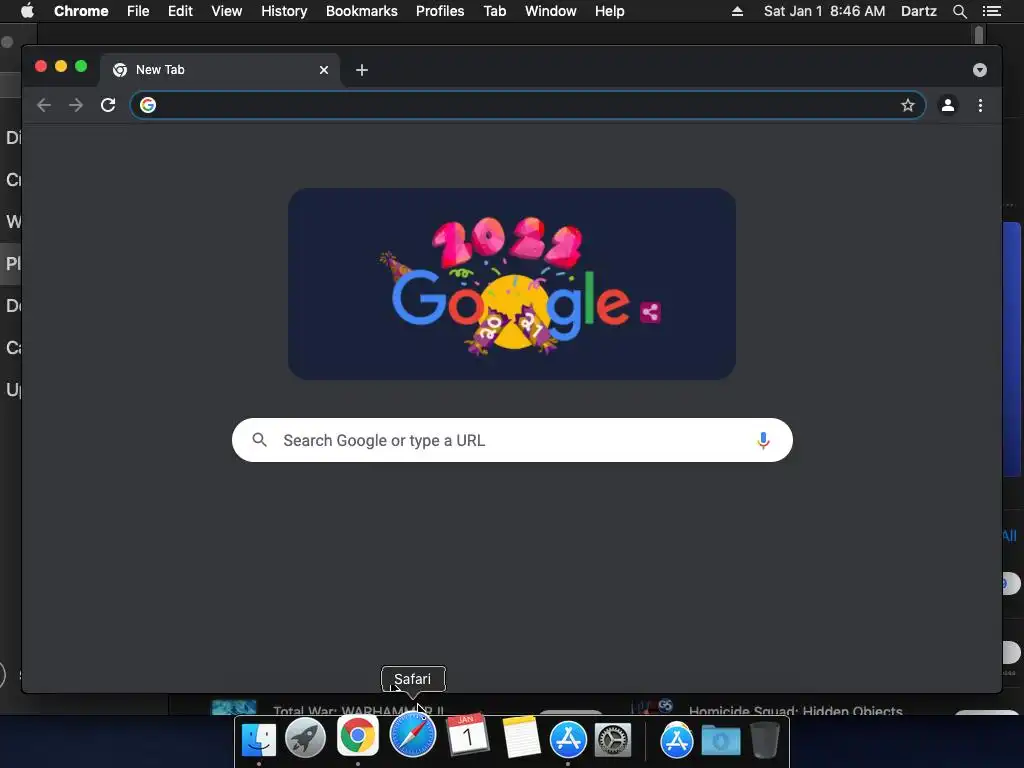This screenshot has width=1024, height=768.
Task: Start voice search with the microphone icon
Action: pos(763,440)
